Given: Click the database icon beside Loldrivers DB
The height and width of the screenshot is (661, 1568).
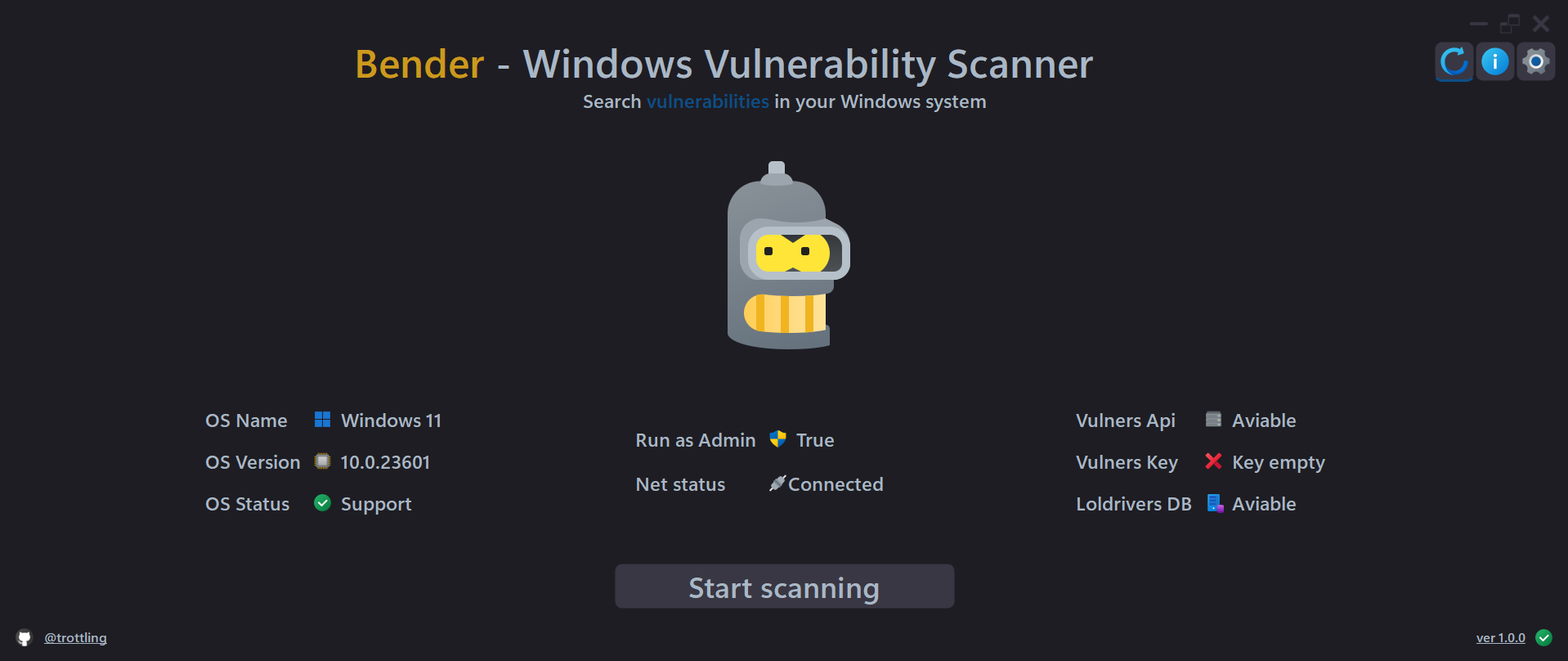Looking at the screenshot, I should 1215,503.
